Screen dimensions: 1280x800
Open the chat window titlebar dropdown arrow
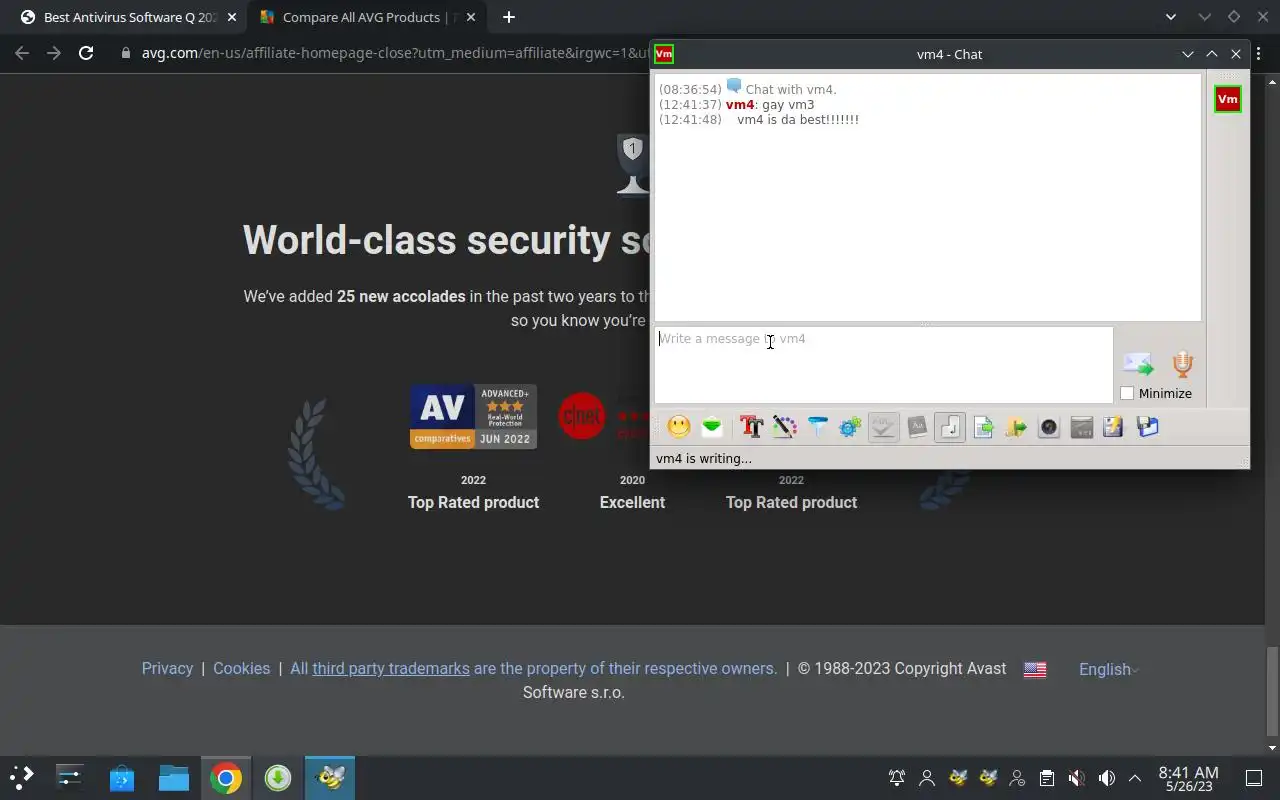click(x=1188, y=54)
